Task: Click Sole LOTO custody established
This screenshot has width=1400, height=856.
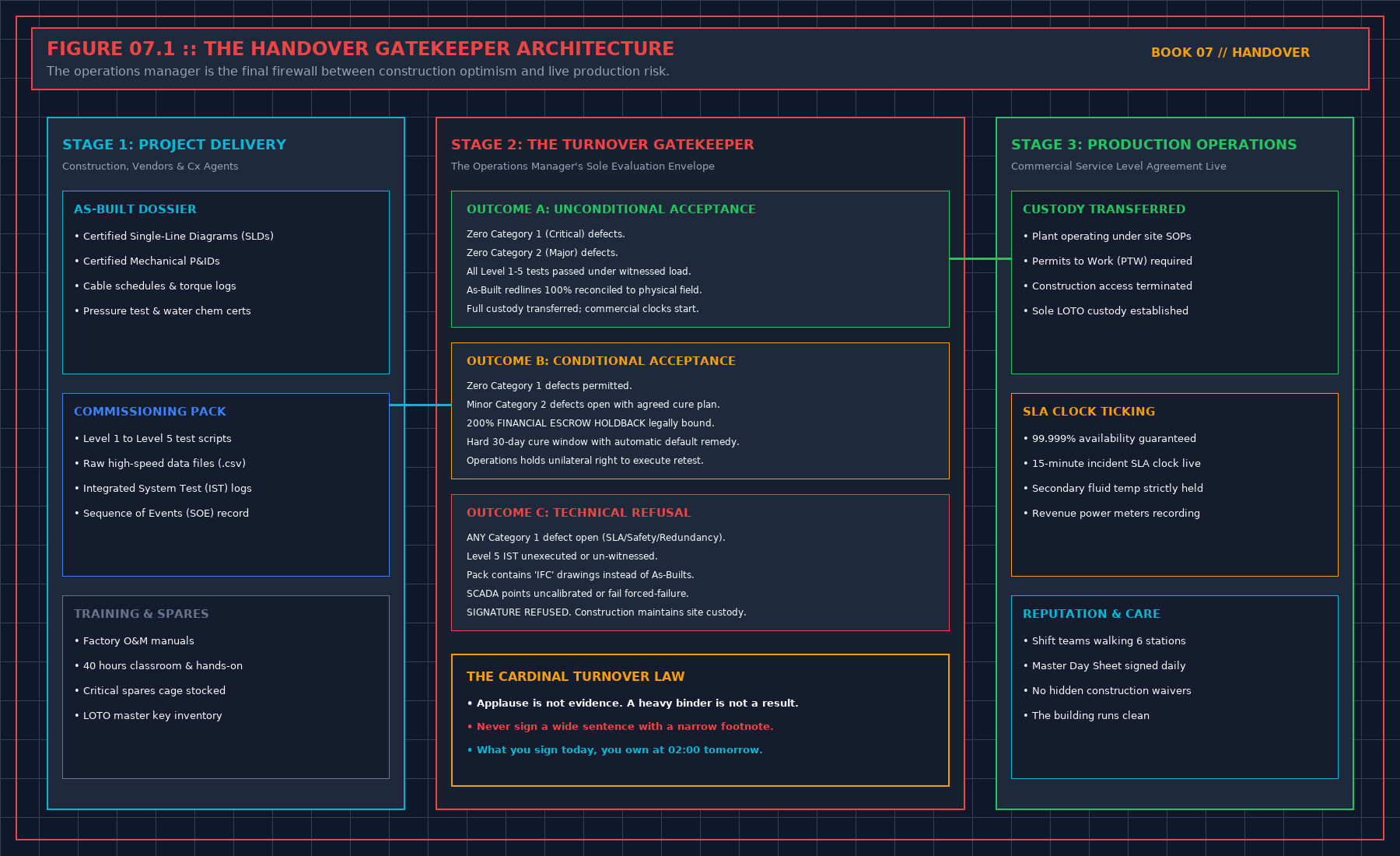Action: (1106, 311)
